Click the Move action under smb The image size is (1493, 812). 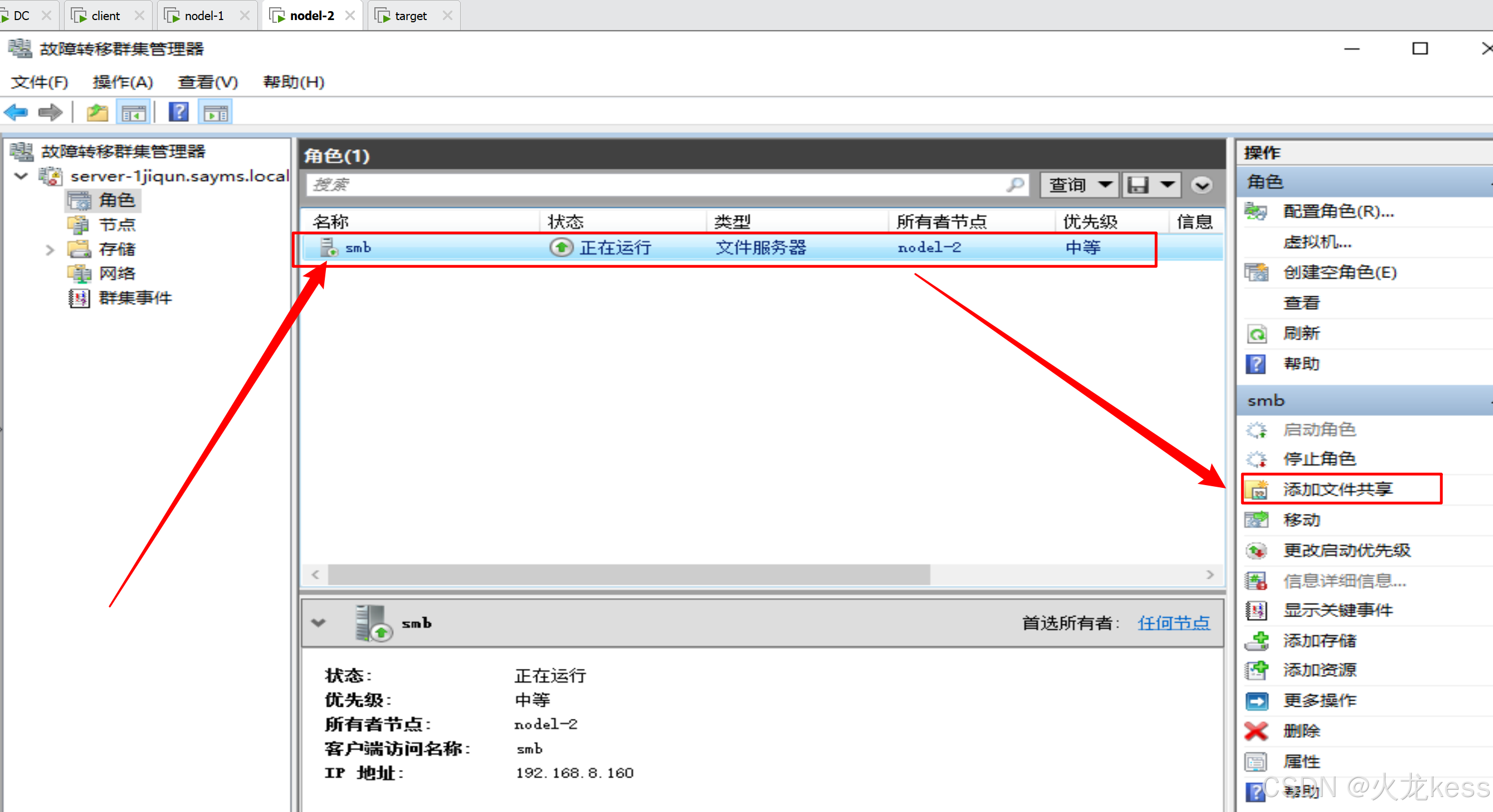tap(1301, 520)
